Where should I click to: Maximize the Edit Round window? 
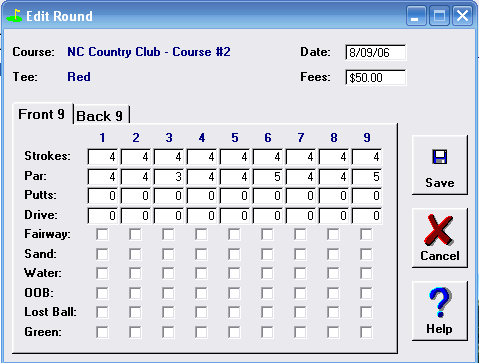point(439,16)
